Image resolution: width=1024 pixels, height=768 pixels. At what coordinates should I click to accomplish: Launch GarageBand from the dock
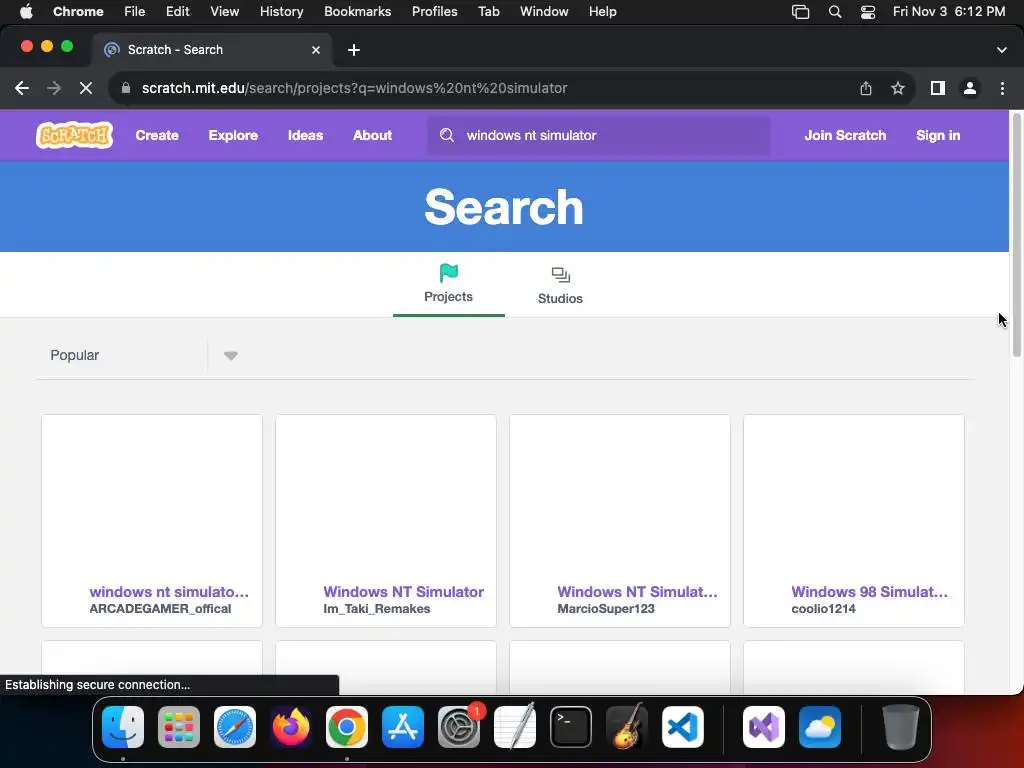click(x=627, y=727)
